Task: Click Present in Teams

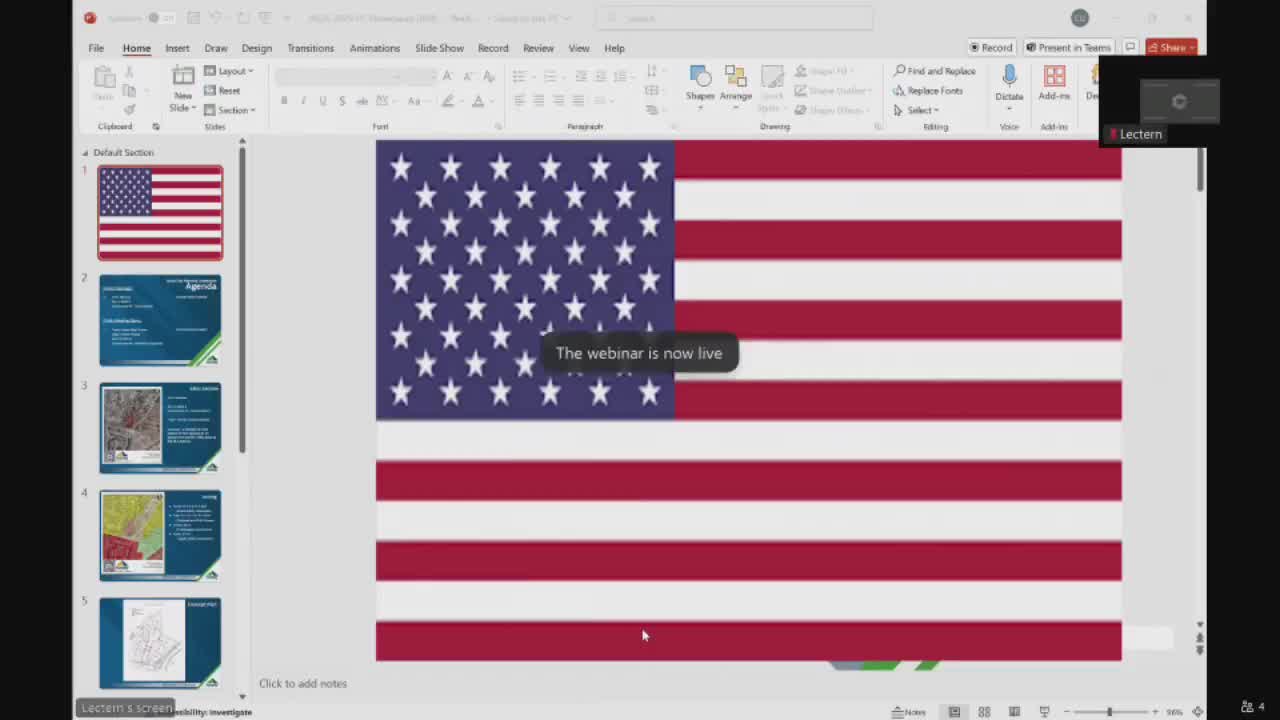Action: (1069, 47)
